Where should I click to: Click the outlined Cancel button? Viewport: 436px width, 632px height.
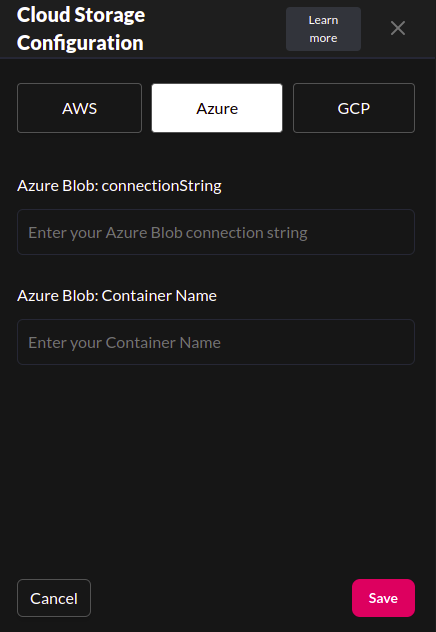pos(54,598)
